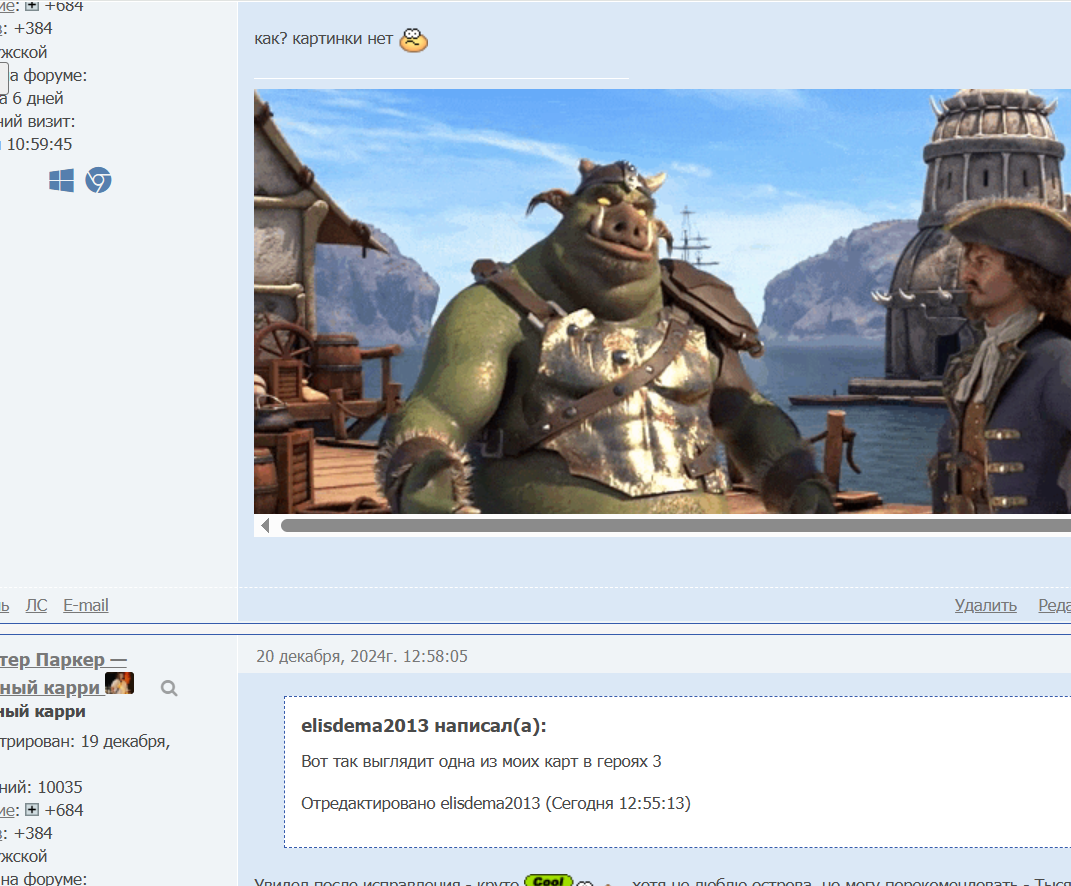This screenshot has height=886, width=1071.
Task: Click the confused smiley after "картинки нет"
Action: (413, 41)
